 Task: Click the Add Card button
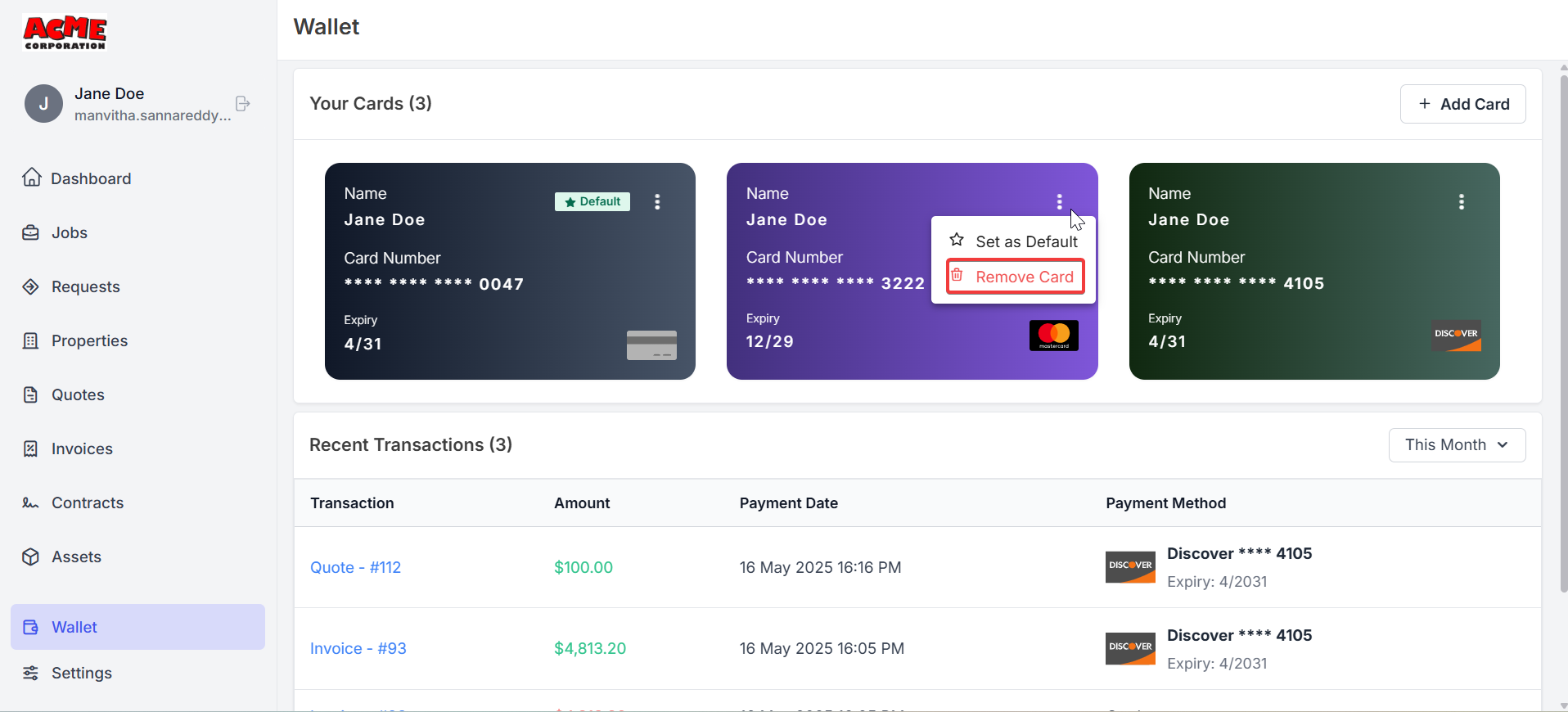(1462, 104)
